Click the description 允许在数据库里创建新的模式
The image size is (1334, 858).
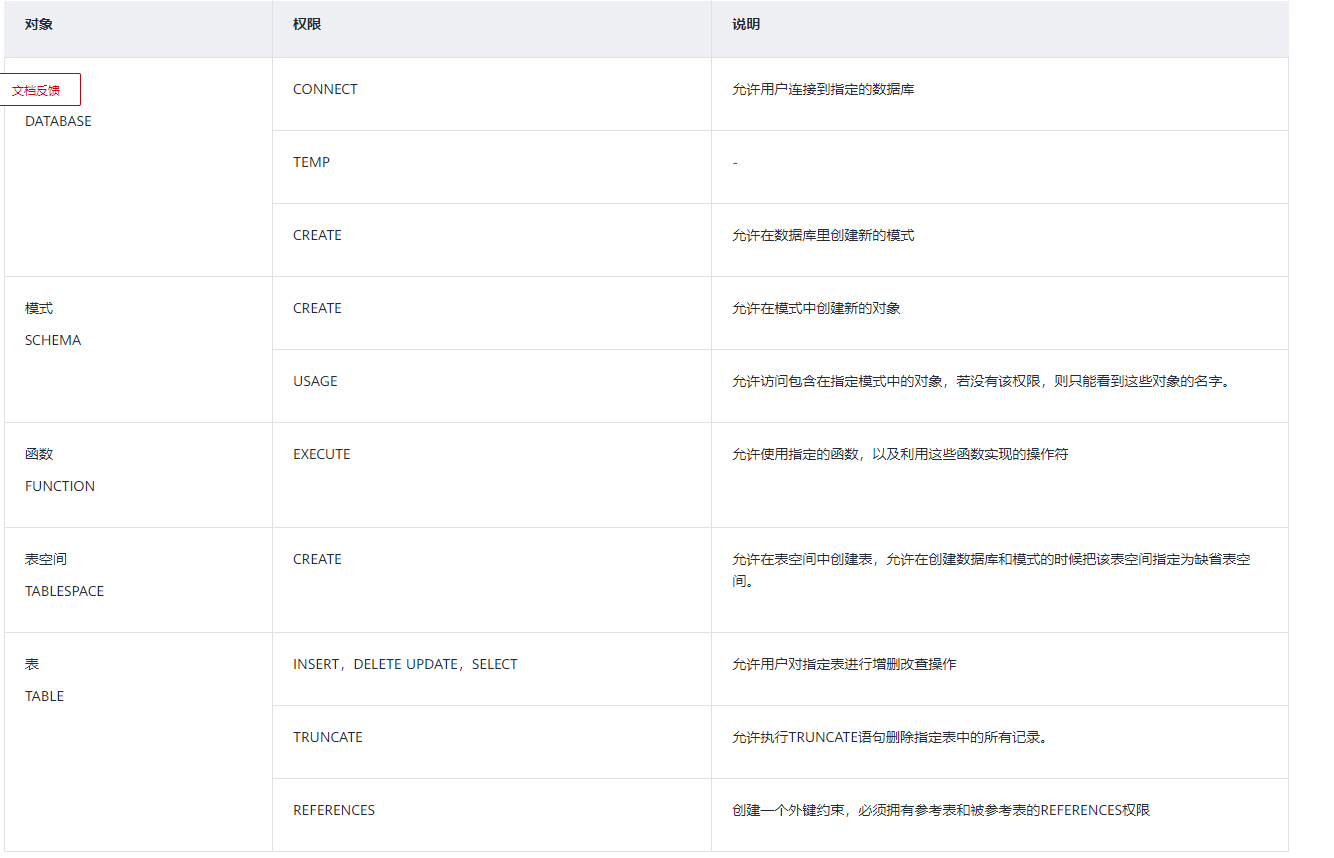[x=823, y=235]
